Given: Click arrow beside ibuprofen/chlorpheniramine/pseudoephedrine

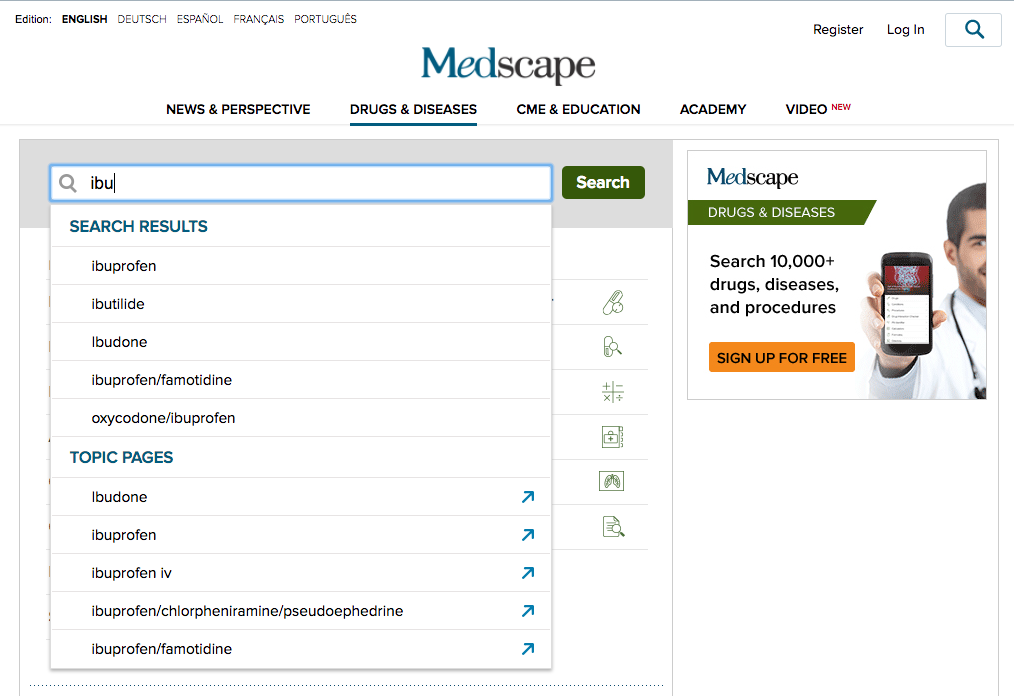Looking at the screenshot, I should 528,611.
